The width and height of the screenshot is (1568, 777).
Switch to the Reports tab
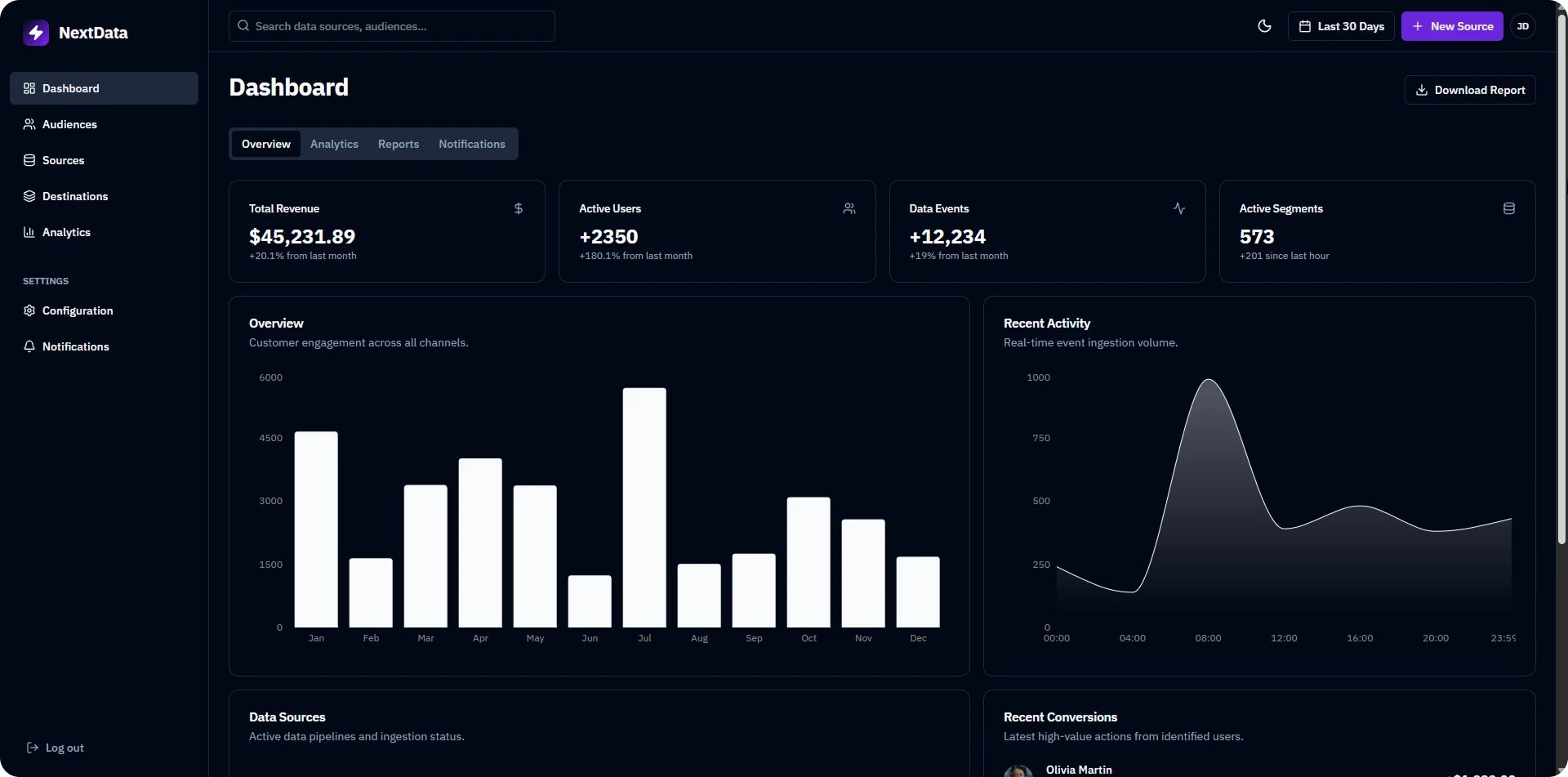tap(399, 144)
